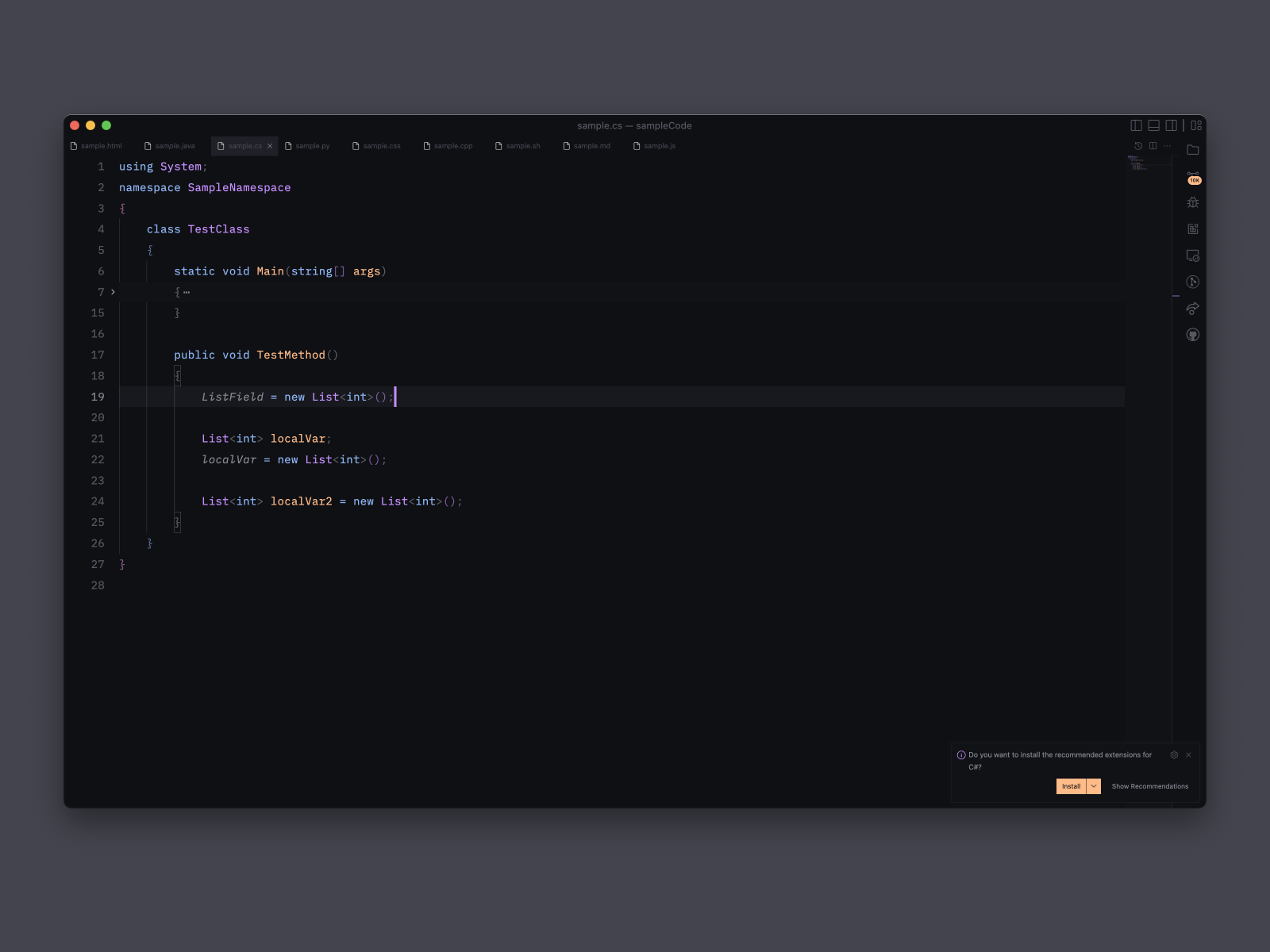Click the purple marker on the scrollbar
The image size is (1270, 952).
click(x=1176, y=296)
